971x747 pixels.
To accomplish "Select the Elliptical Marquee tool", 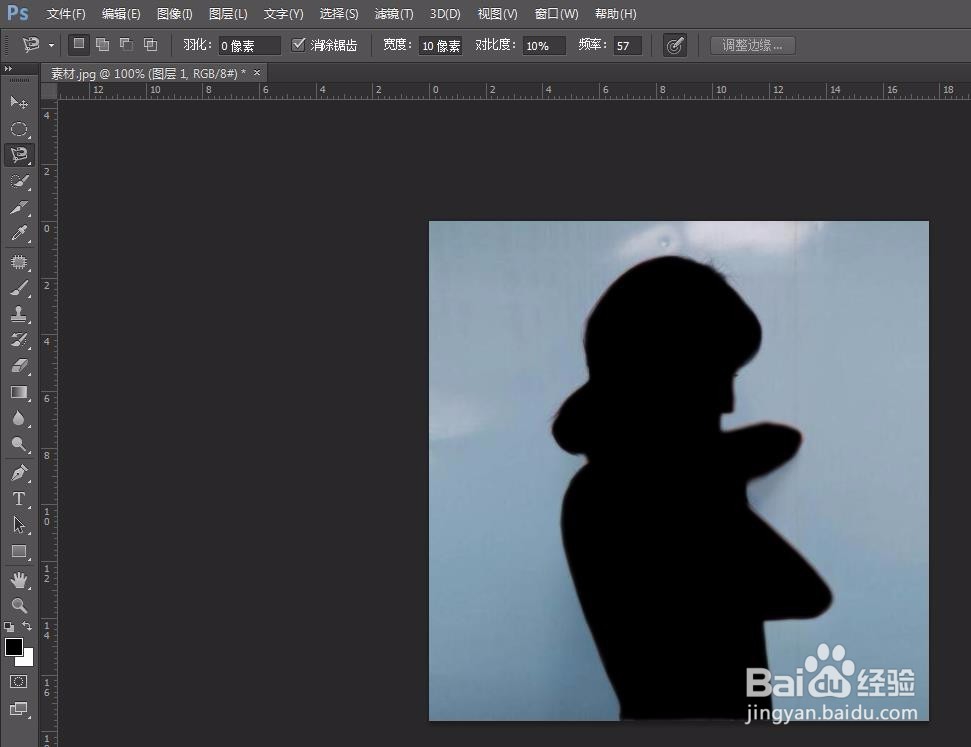I will [x=19, y=129].
